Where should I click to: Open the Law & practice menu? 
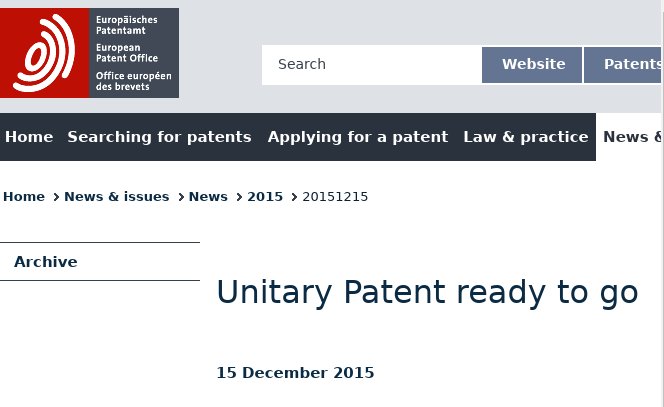click(526, 137)
